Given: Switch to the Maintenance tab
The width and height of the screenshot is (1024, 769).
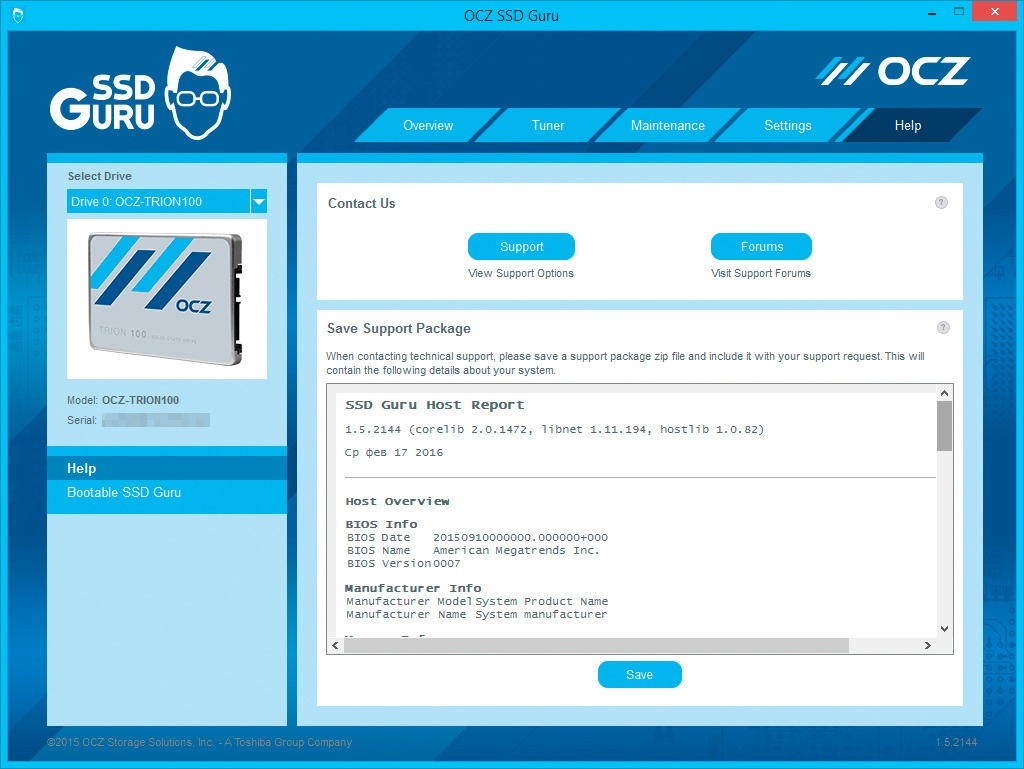Looking at the screenshot, I should tap(667, 125).
